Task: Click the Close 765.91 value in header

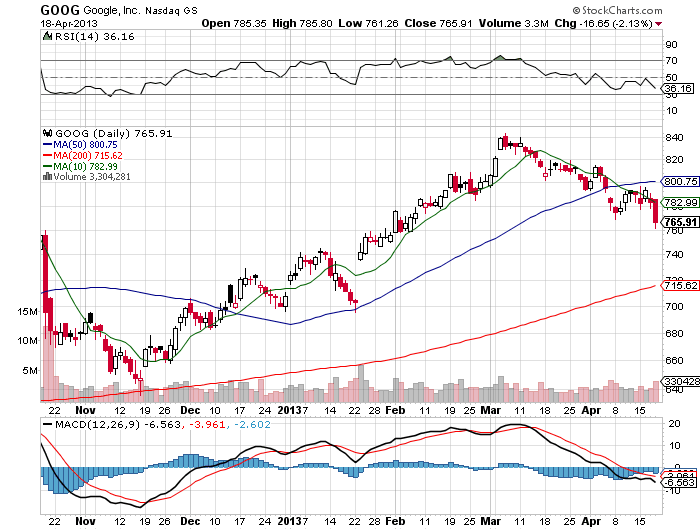Action: point(438,24)
